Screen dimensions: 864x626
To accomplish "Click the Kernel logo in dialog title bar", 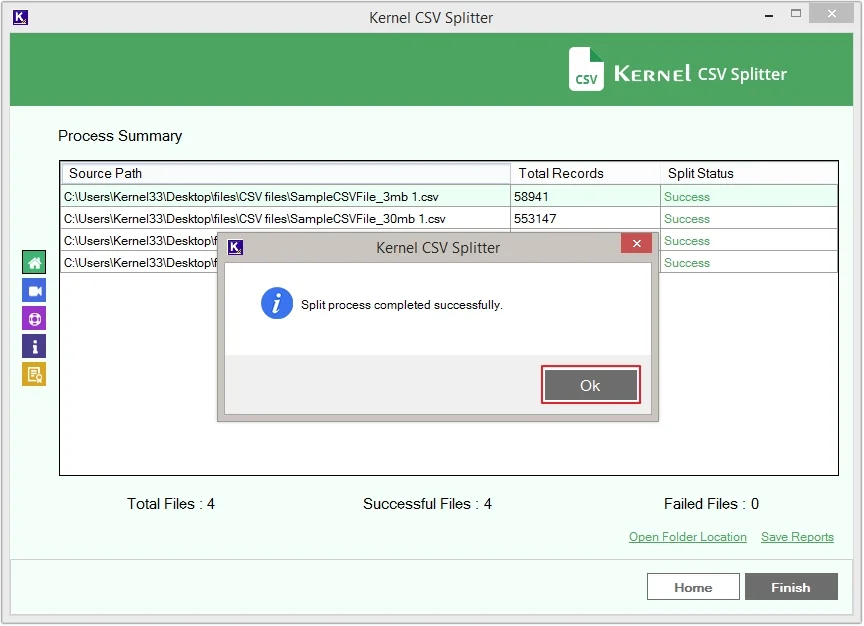I will (236, 247).
